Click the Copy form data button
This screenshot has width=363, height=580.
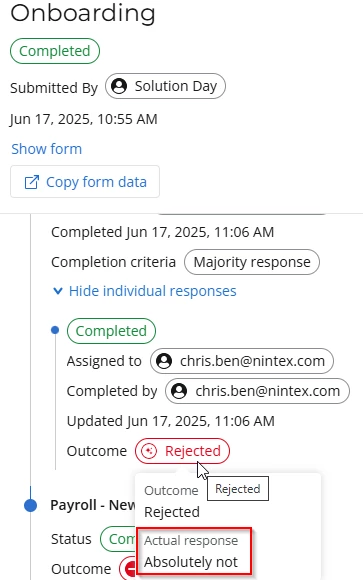(x=85, y=182)
